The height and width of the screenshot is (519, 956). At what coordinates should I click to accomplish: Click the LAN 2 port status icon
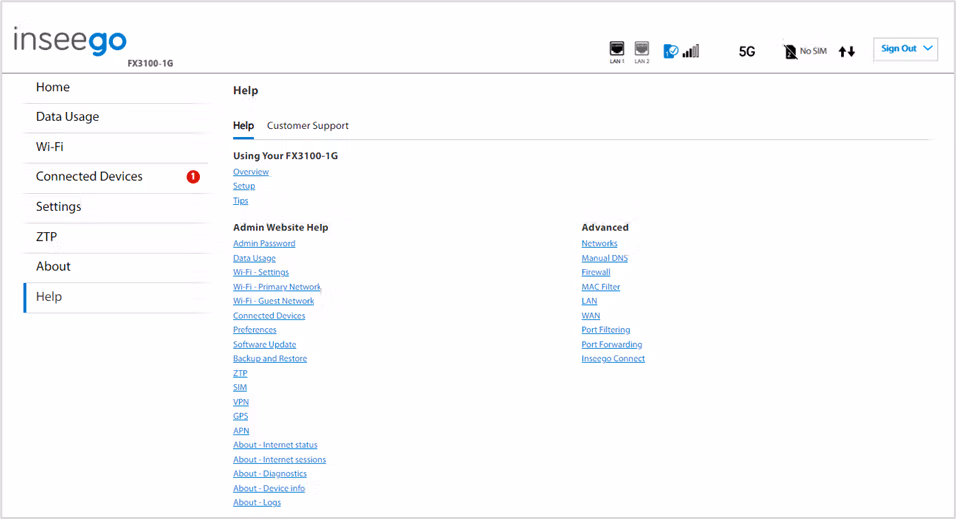(641, 49)
